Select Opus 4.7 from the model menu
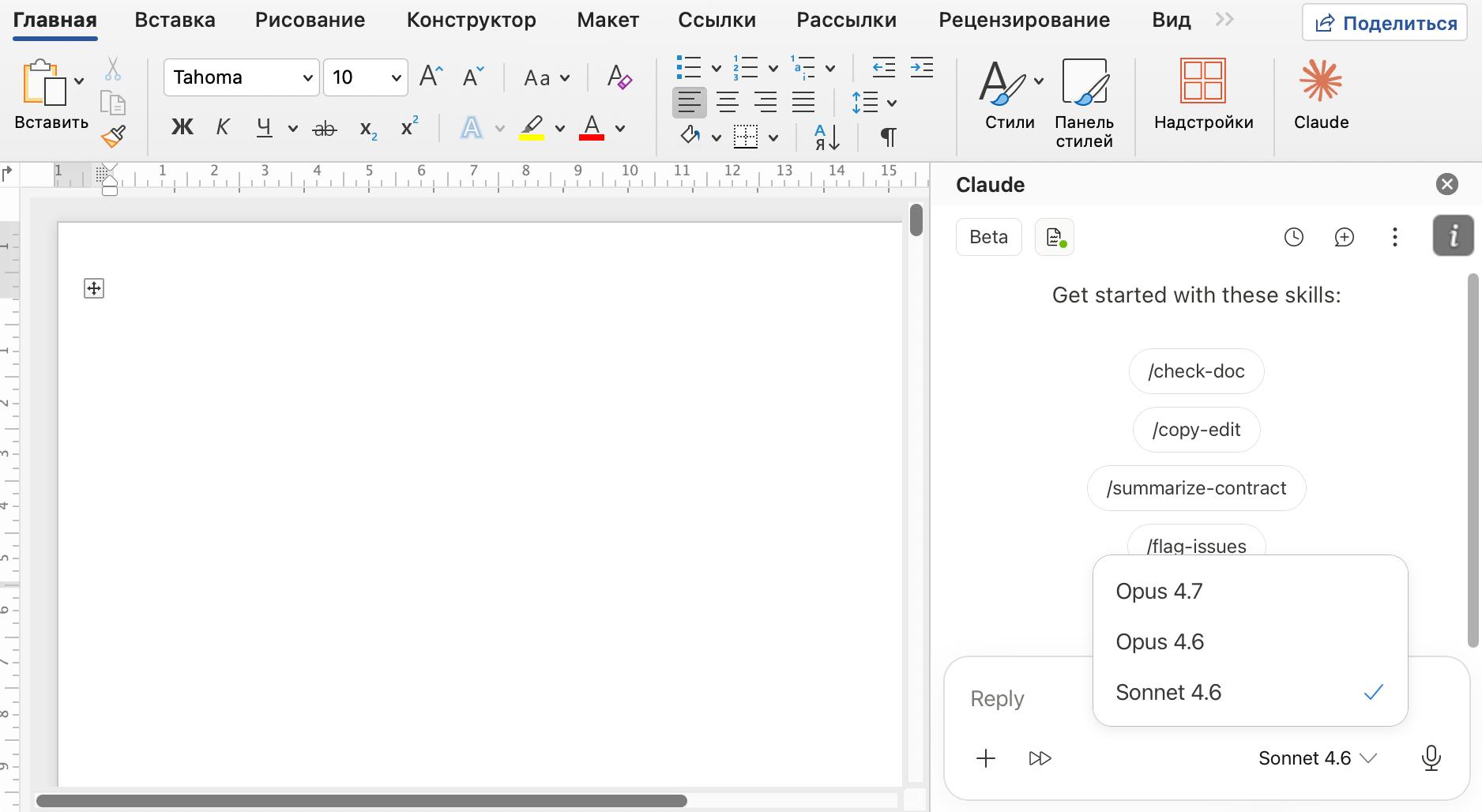The image size is (1482, 812). point(1250,591)
